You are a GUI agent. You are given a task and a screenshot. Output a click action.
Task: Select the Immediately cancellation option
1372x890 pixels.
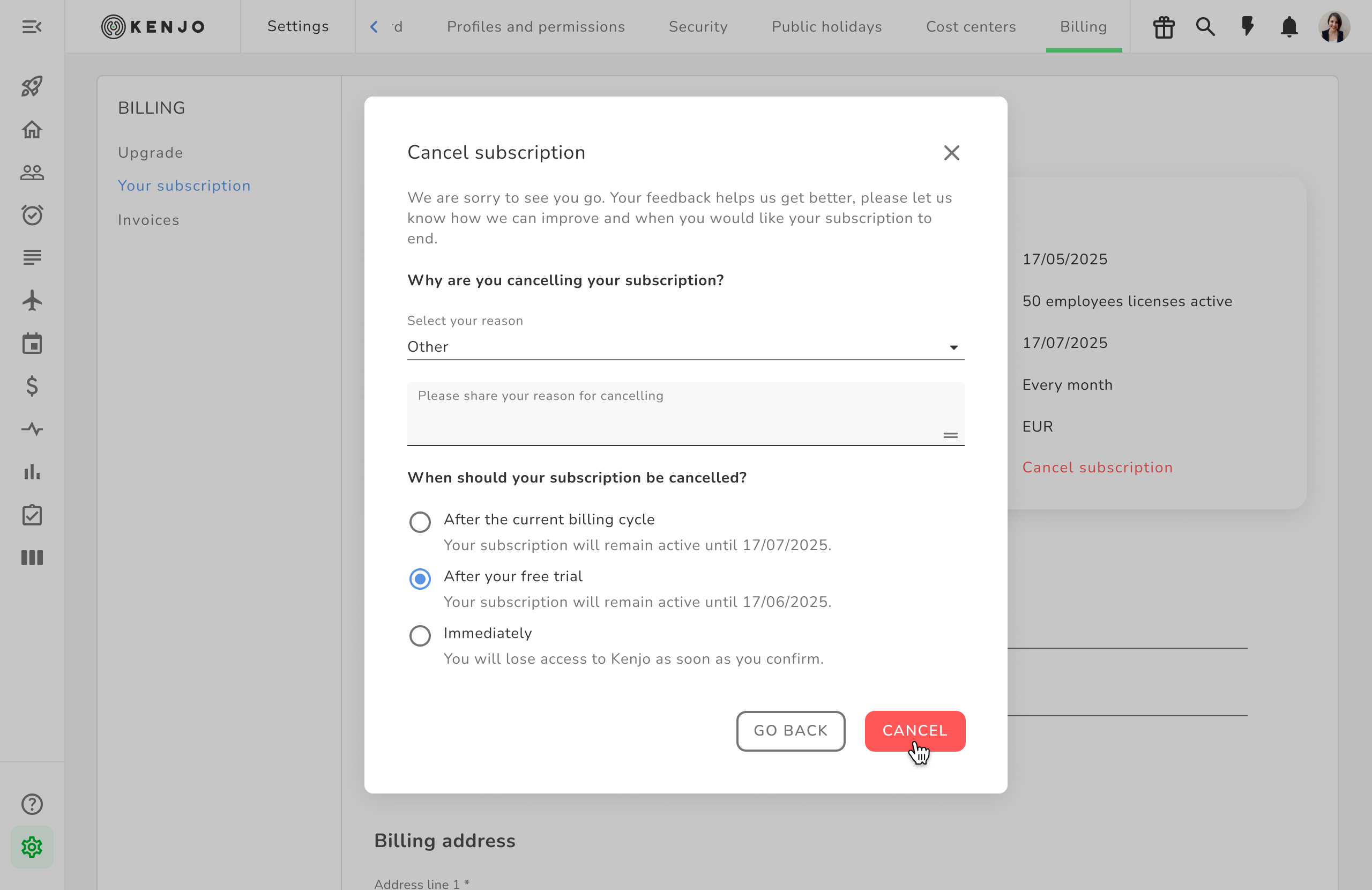click(420, 636)
